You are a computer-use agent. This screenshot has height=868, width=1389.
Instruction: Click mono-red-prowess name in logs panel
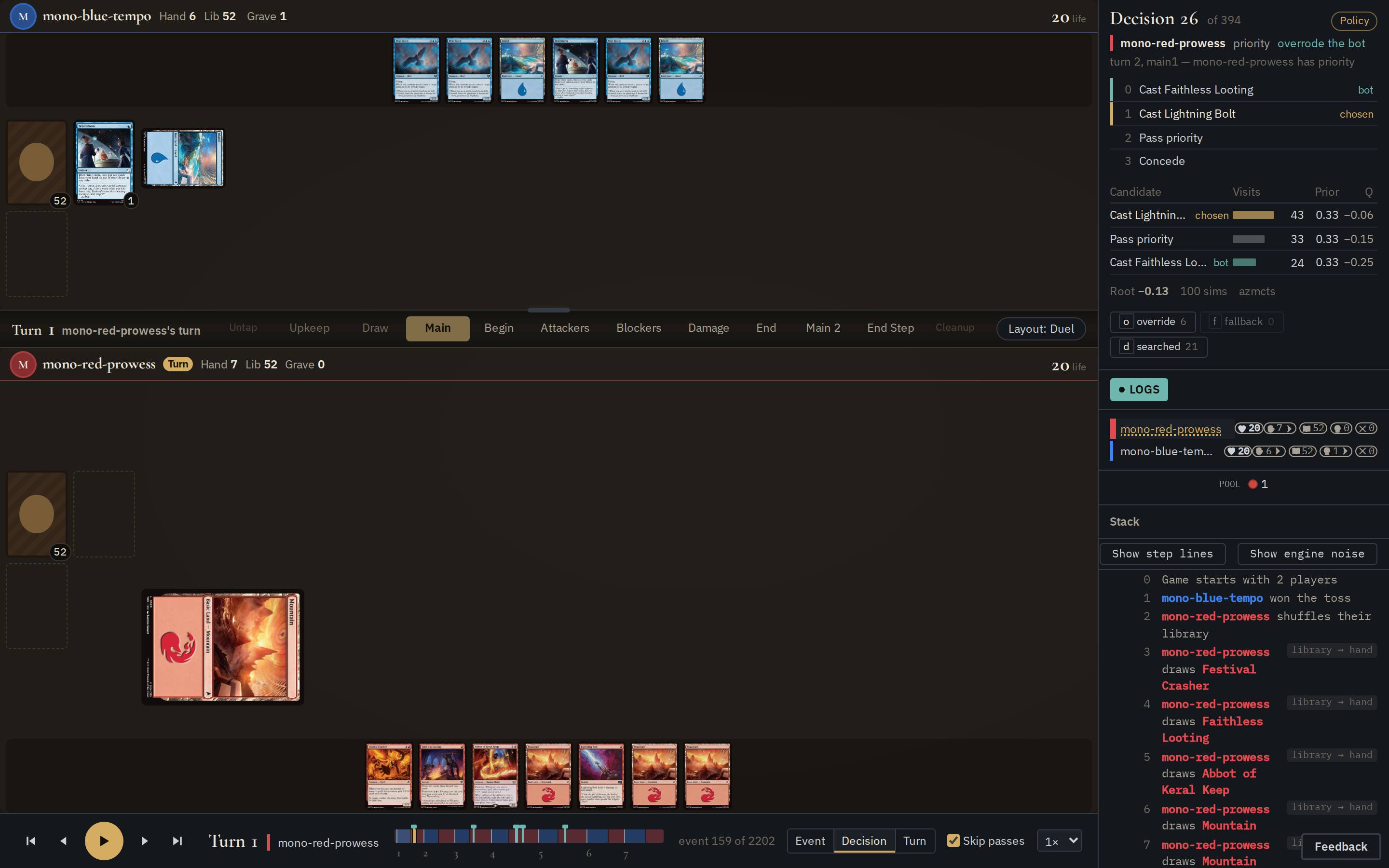(x=1171, y=429)
